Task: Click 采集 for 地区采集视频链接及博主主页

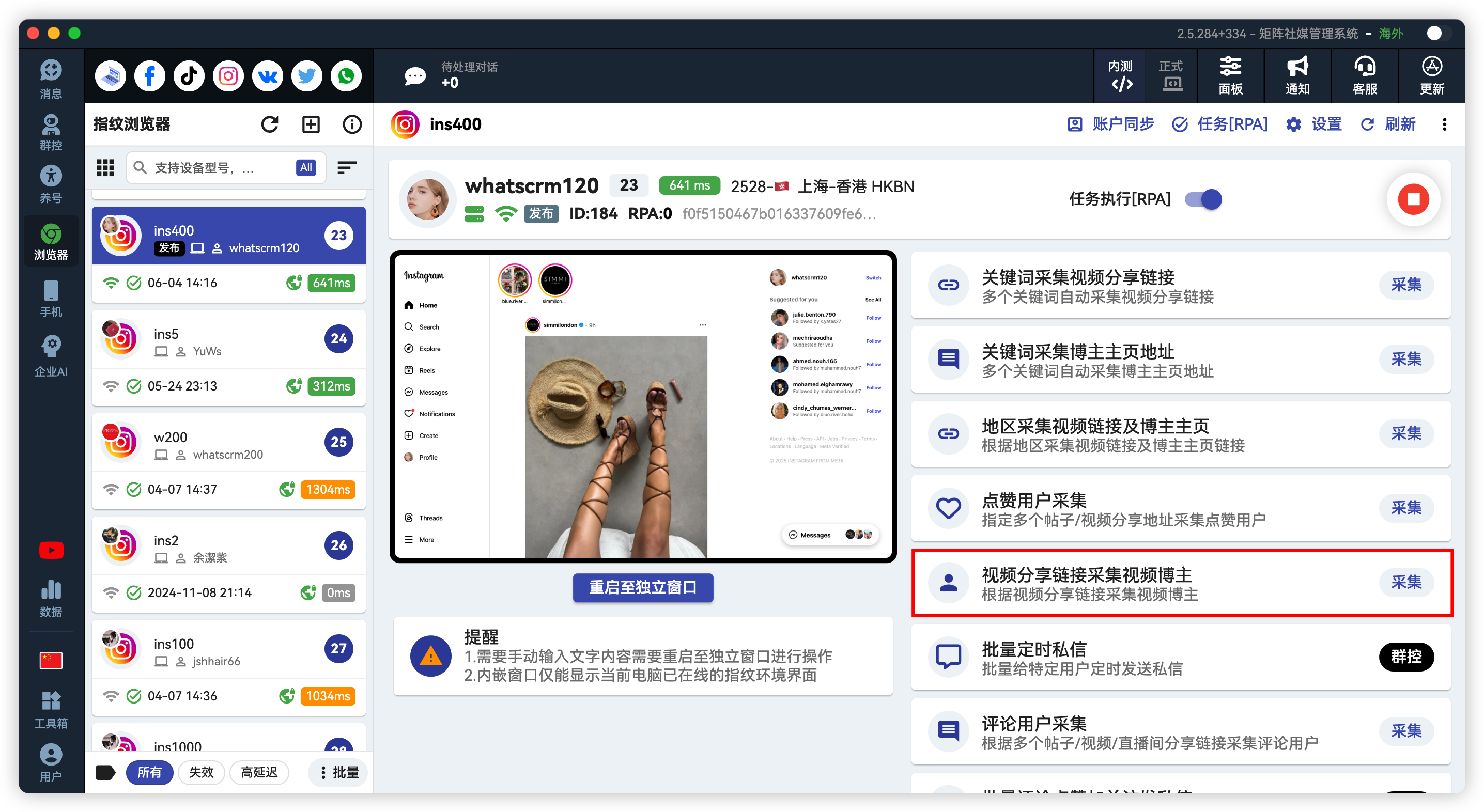Action: [1406, 434]
